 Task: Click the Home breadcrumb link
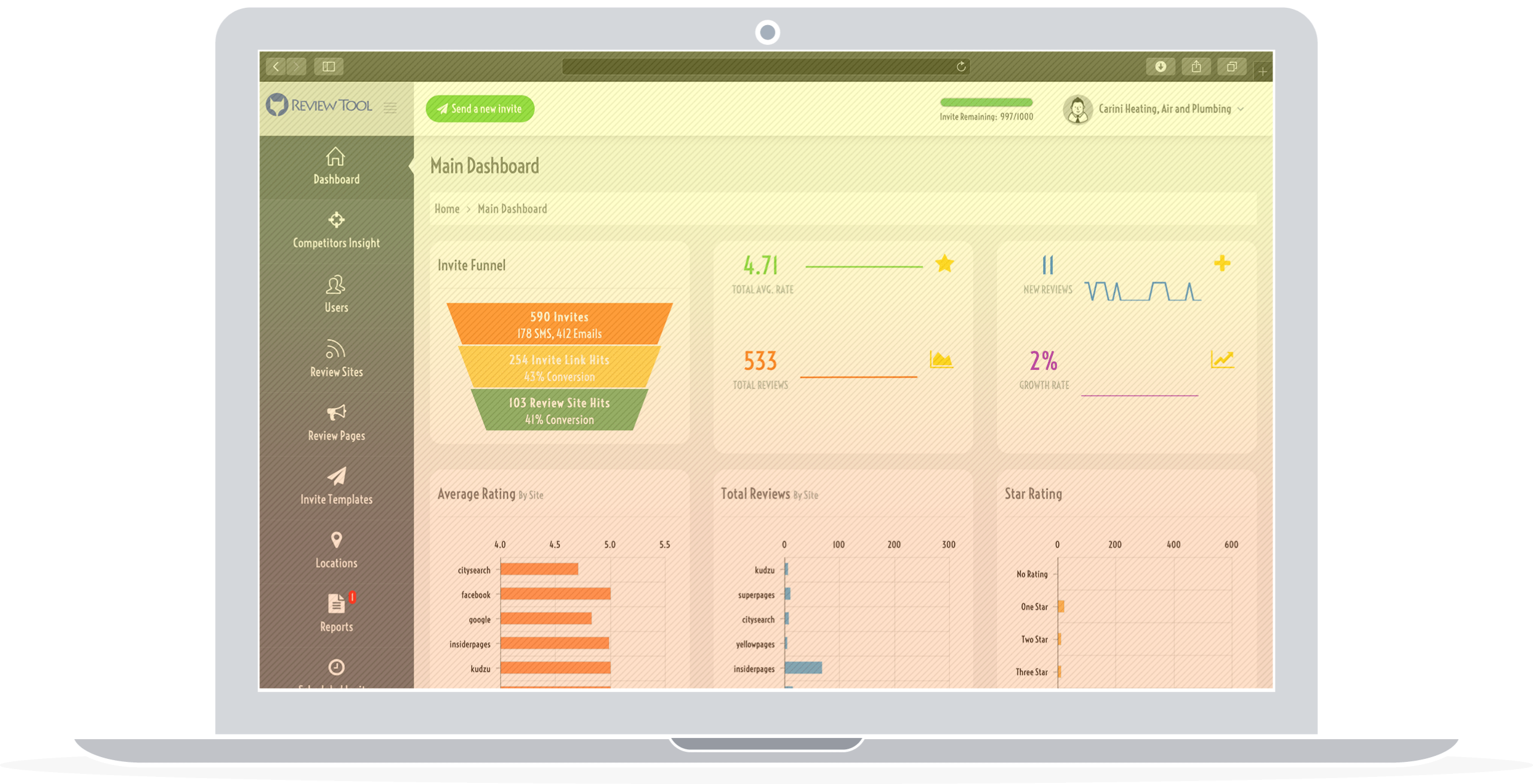[x=447, y=207]
